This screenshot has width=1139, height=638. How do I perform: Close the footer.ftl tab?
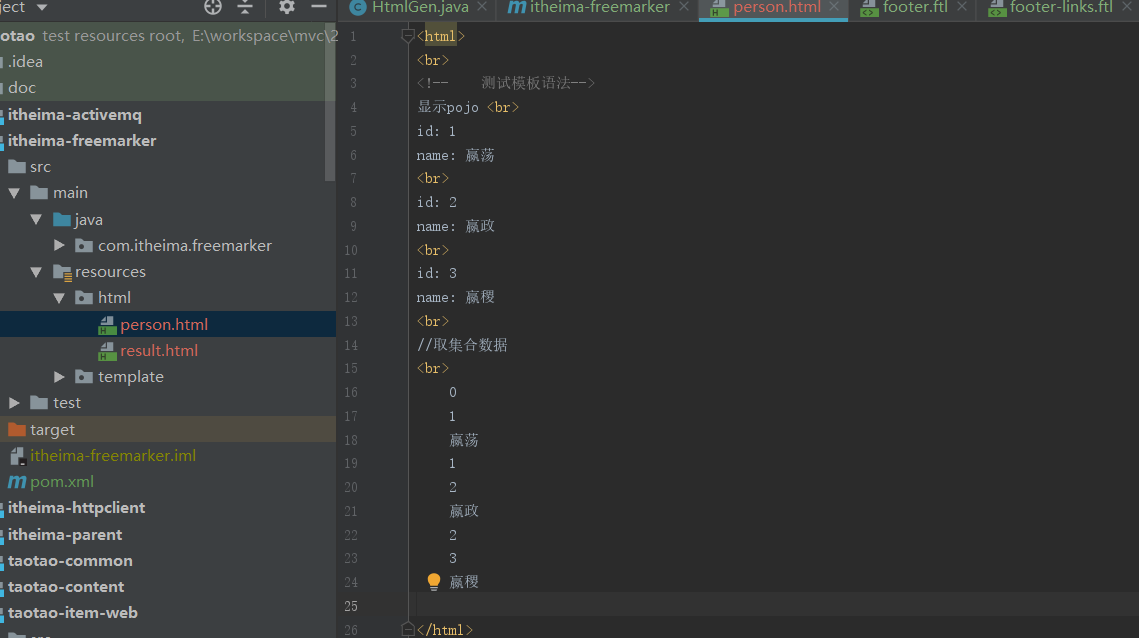962,7
